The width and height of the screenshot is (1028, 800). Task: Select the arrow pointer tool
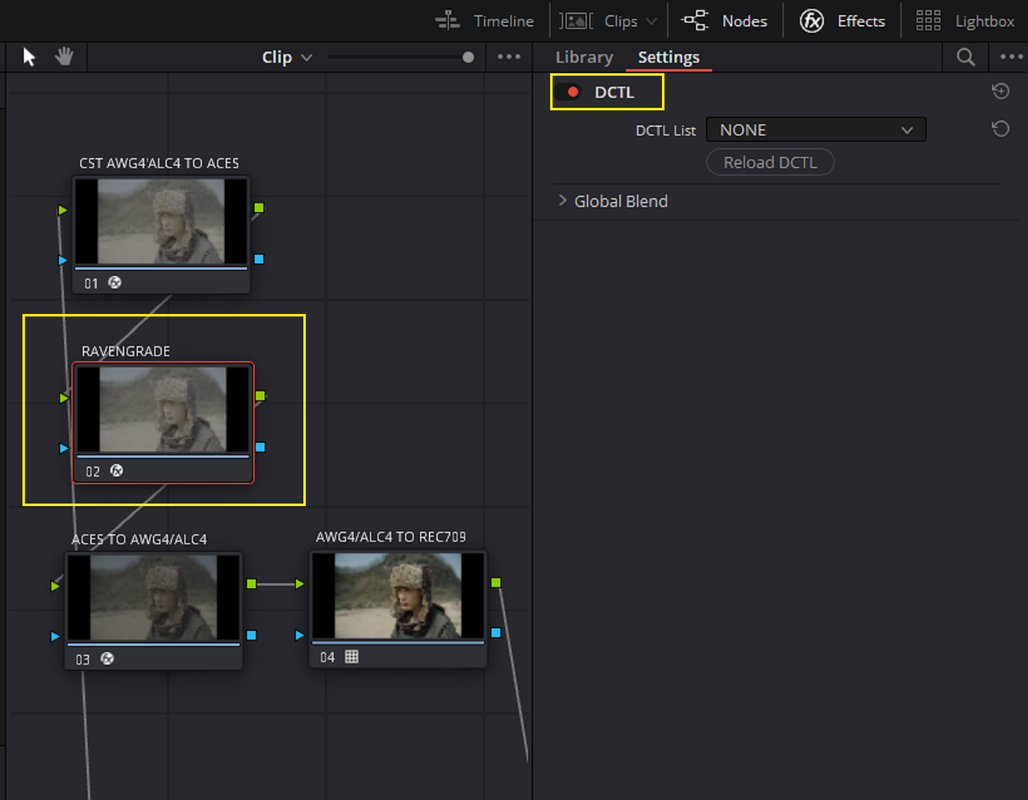[29, 57]
